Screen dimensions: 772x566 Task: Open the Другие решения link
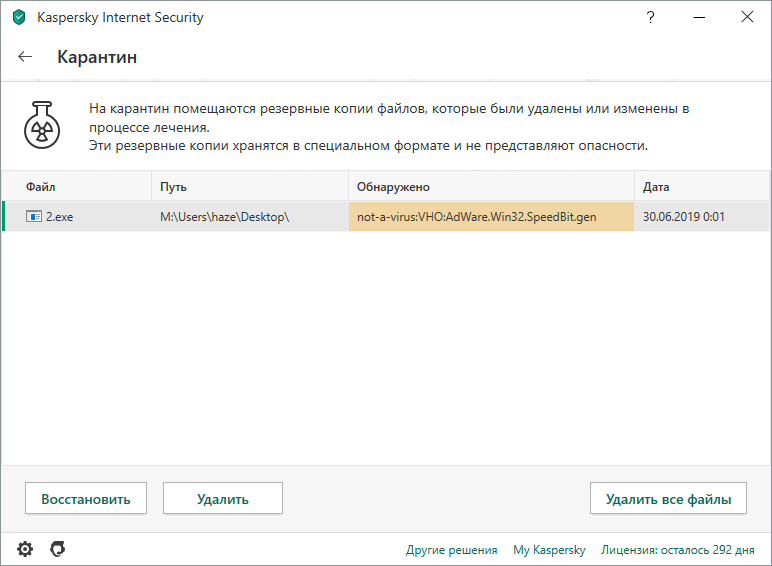451,550
